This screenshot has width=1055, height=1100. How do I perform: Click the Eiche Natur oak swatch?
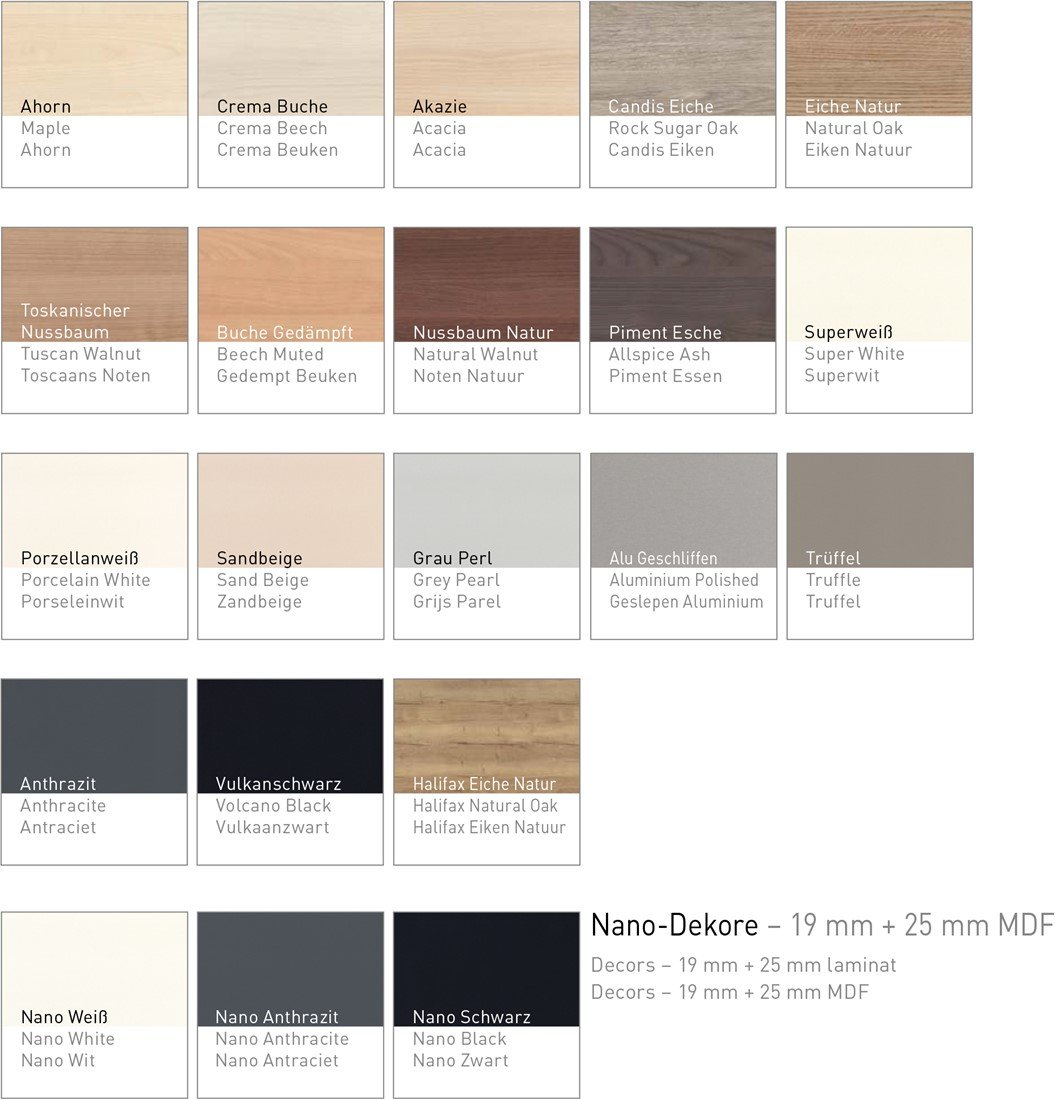coord(878,60)
